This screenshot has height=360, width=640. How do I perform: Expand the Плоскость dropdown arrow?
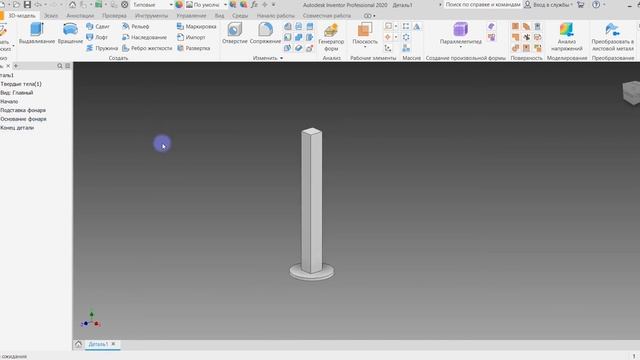coord(365,47)
